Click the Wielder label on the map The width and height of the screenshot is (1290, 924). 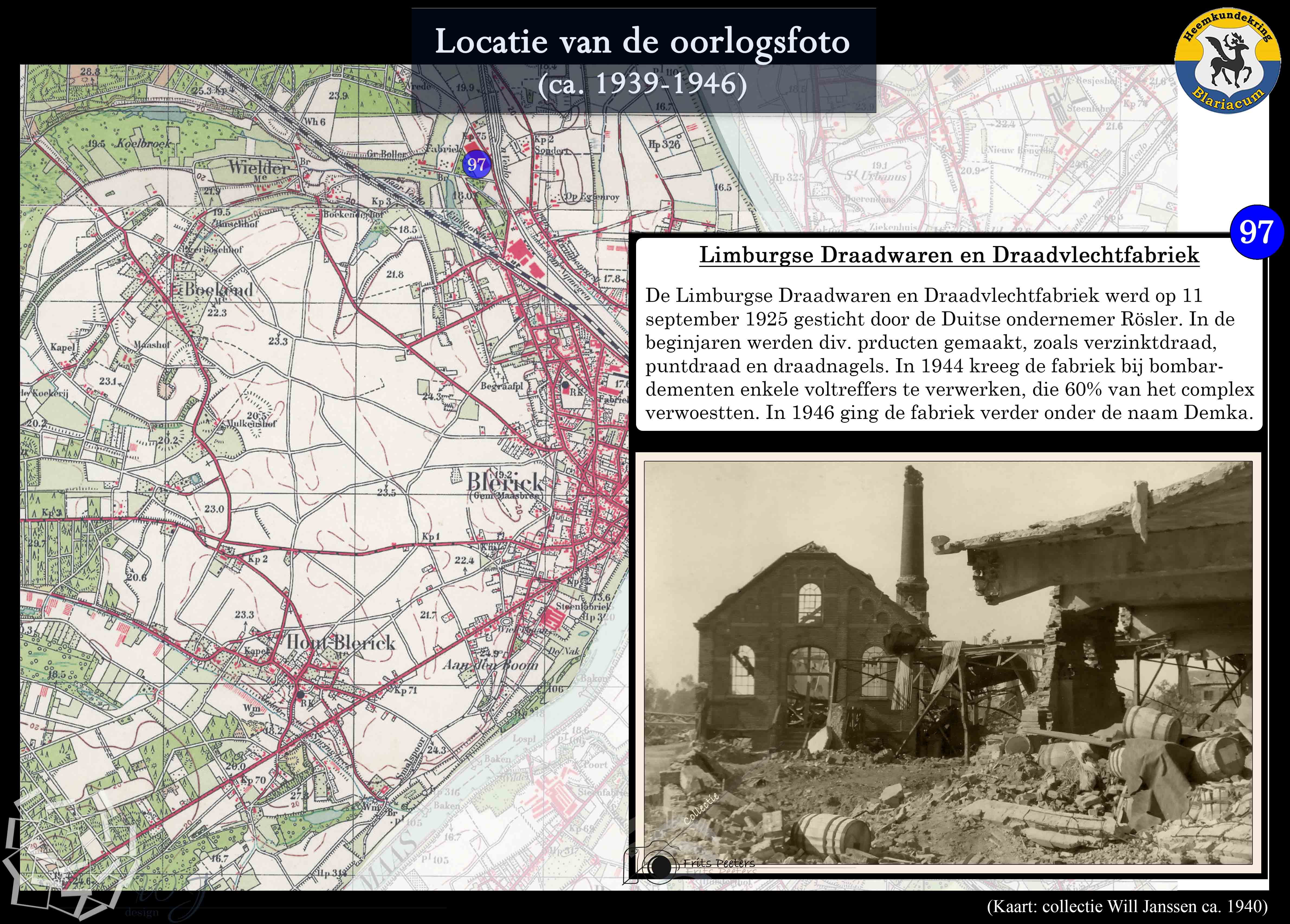tap(258, 167)
